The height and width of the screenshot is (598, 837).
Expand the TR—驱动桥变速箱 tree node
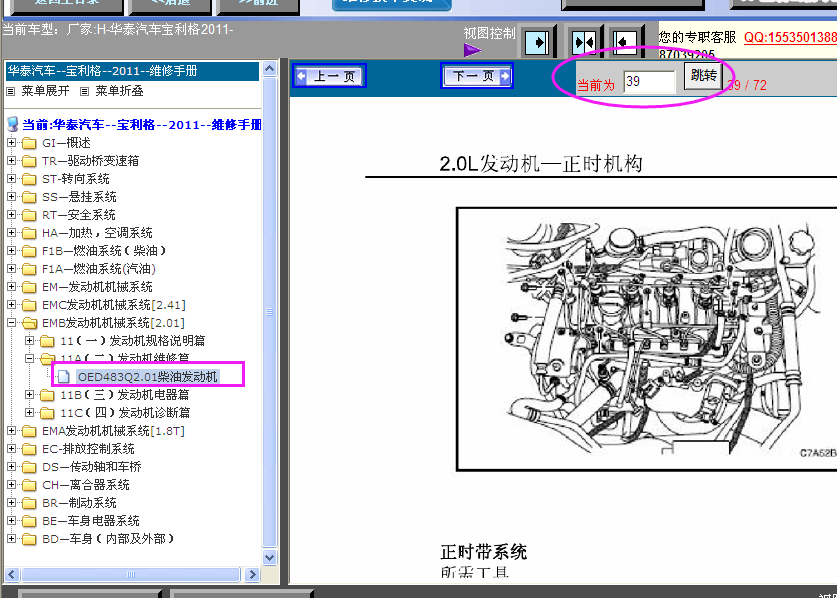[12, 161]
